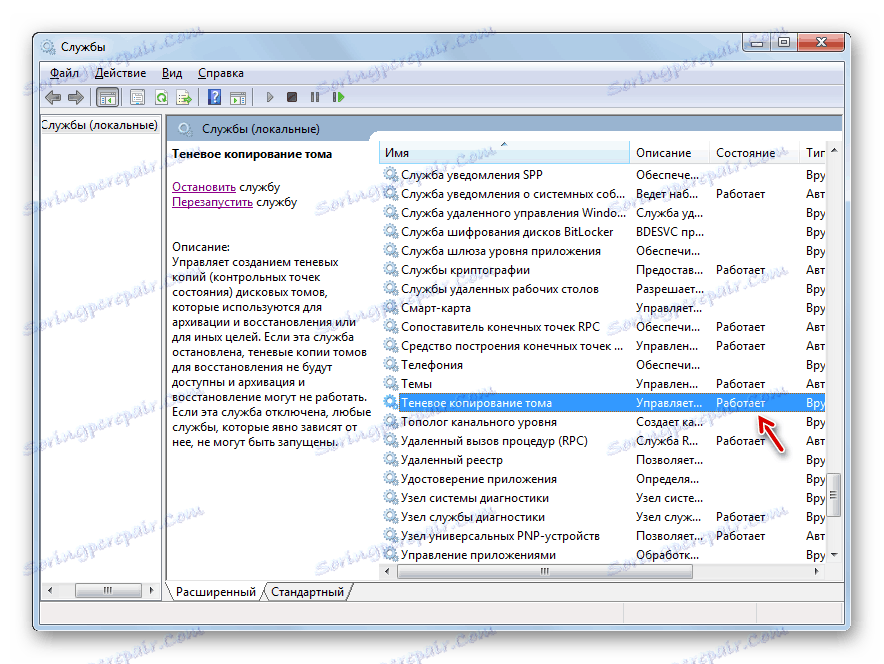Click the vertical scrollbar down arrow
The width and height of the screenshot is (884, 664).
834,555
